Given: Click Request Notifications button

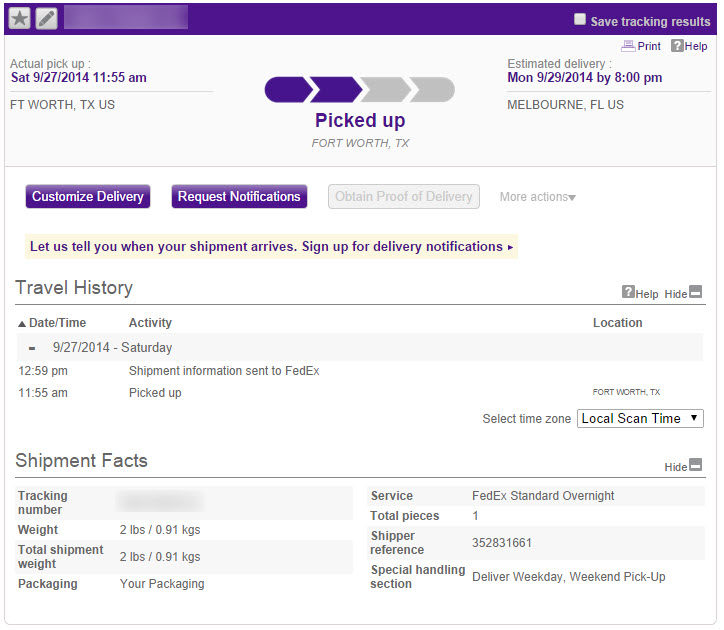Looking at the screenshot, I should pyautogui.click(x=239, y=197).
